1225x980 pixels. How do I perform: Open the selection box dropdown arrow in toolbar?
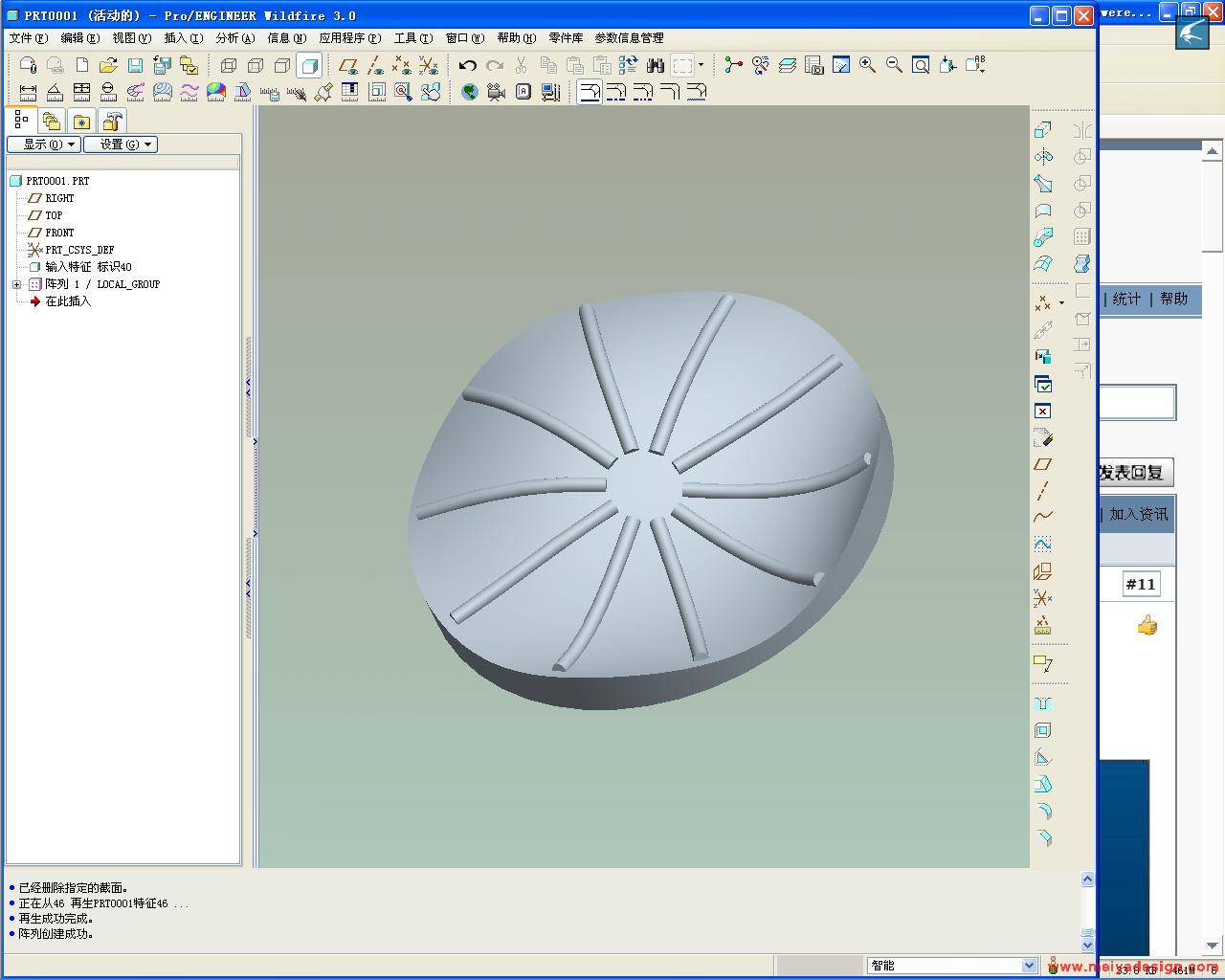tap(701, 65)
